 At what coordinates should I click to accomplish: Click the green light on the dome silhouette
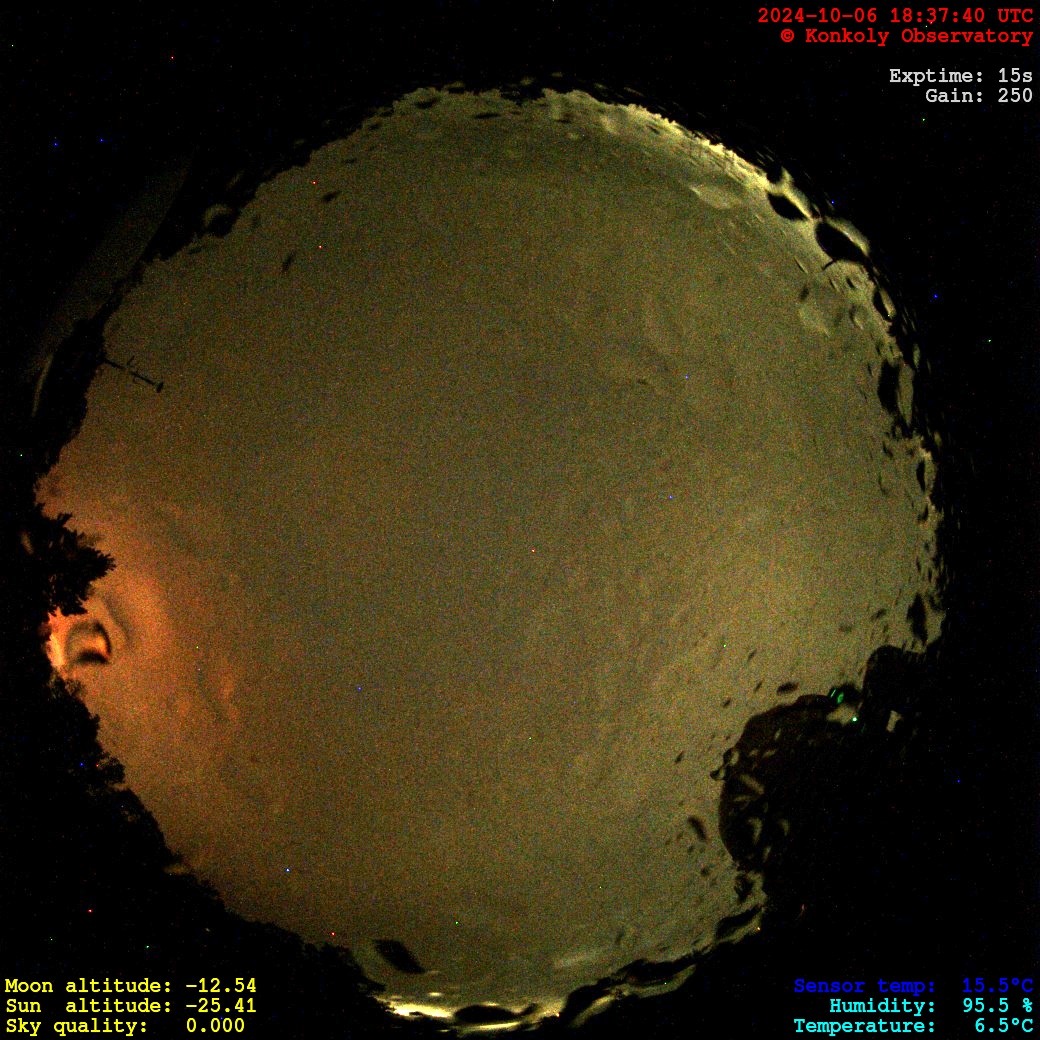point(838,695)
